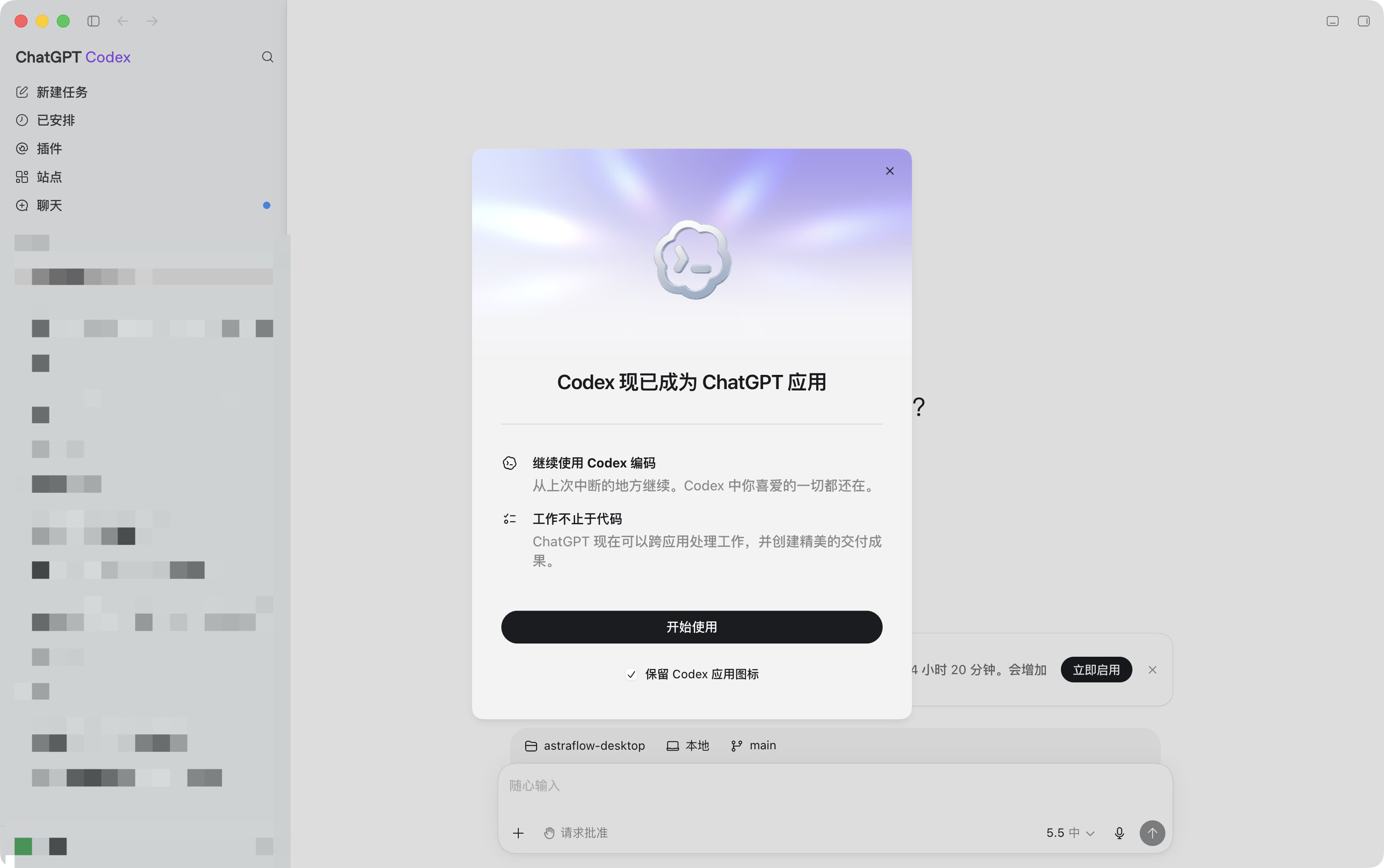Focus the 随心输入 message input

[835, 786]
